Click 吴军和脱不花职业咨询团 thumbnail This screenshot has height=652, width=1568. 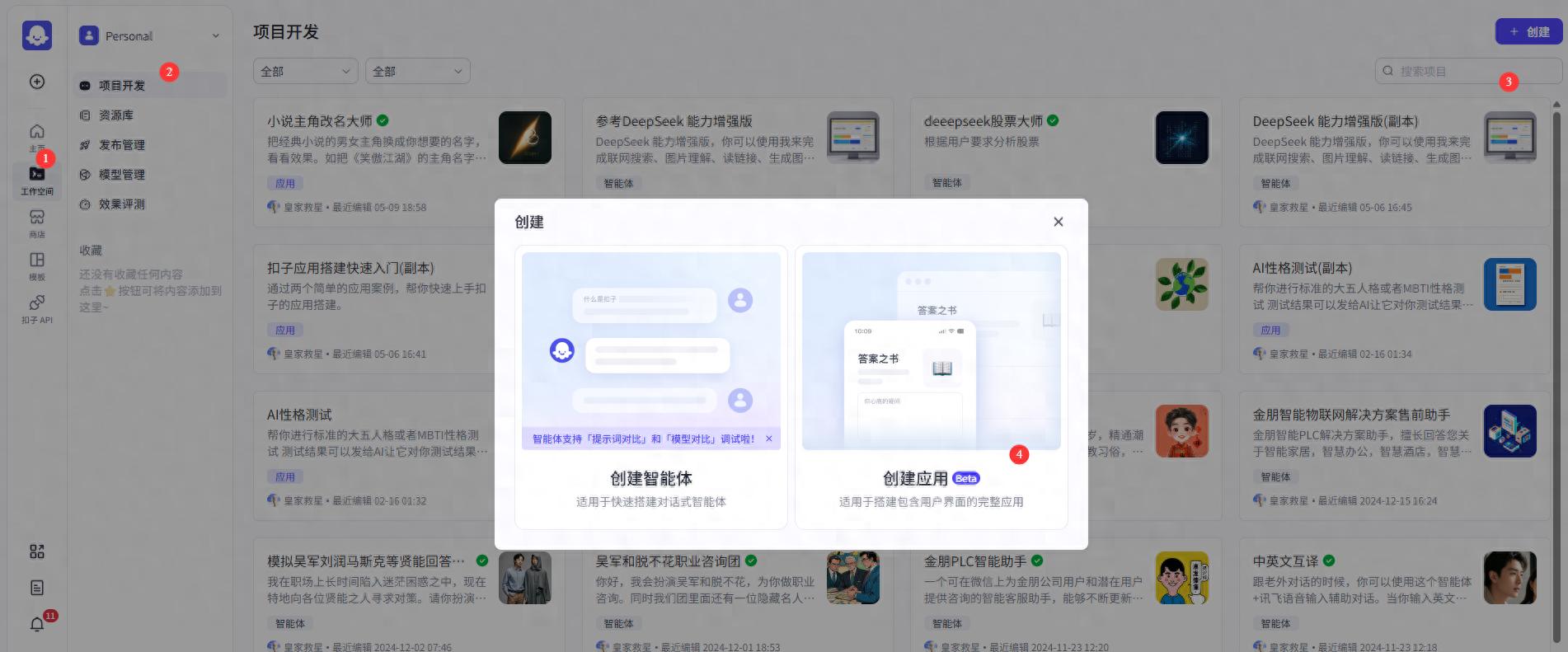coord(853,578)
